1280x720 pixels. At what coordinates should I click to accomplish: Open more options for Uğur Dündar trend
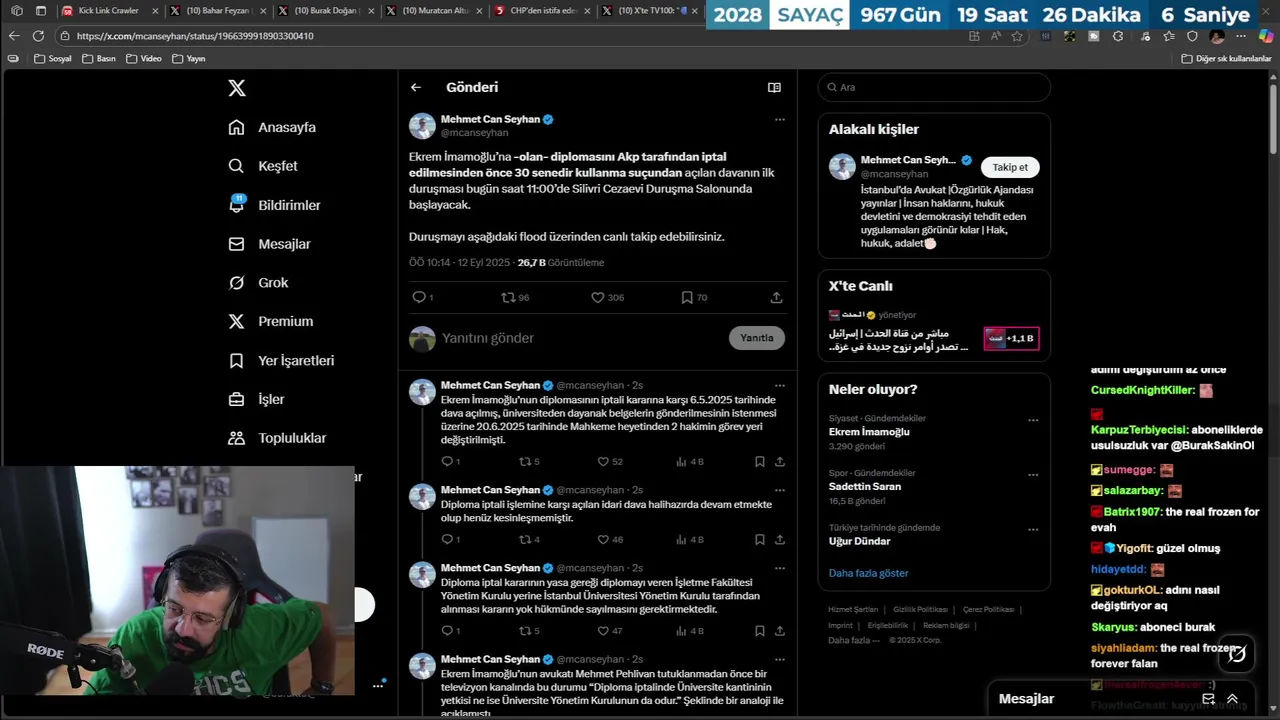[1033, 529]
